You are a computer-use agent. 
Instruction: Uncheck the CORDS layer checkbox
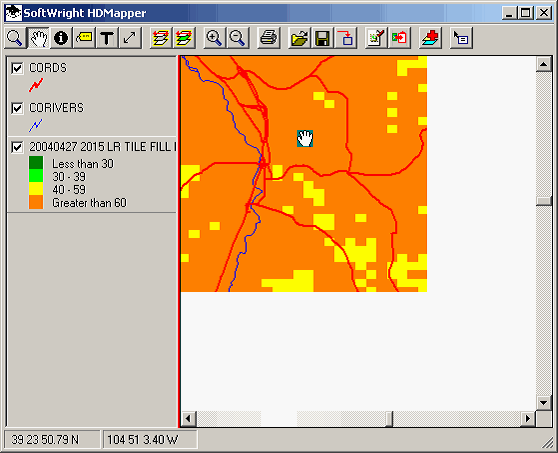17,68
